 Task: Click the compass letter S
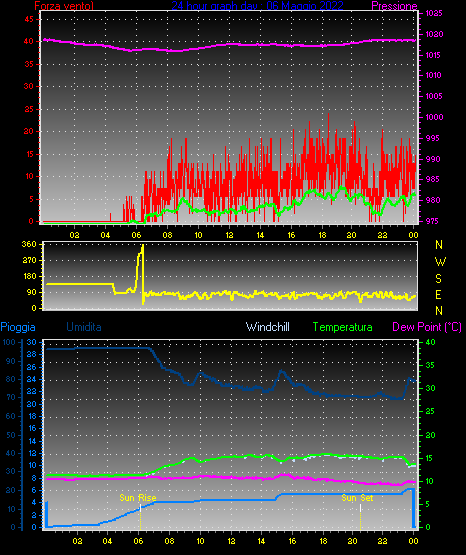click(438, 279)
